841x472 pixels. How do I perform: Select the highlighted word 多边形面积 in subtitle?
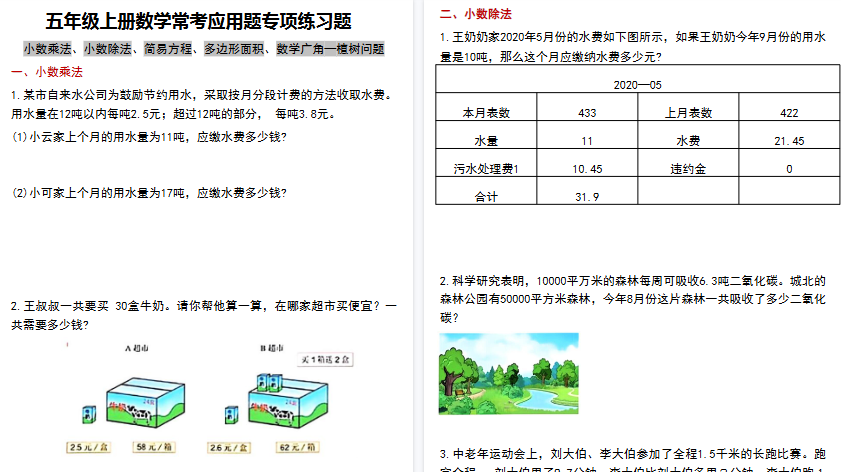(x=234, y=49)
